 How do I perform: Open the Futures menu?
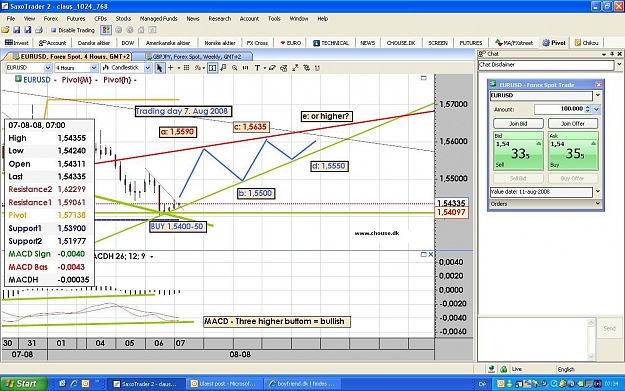(76, 19)
